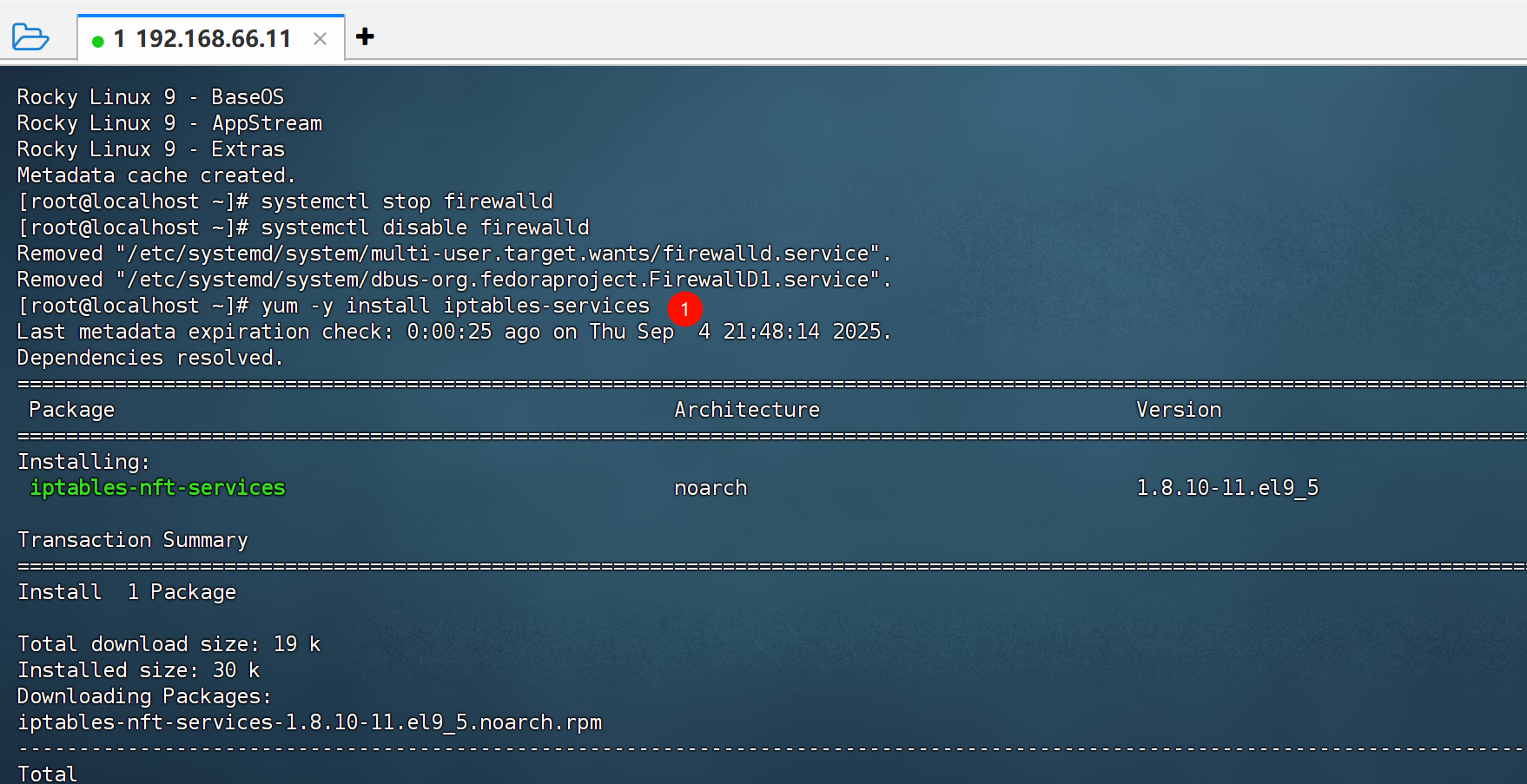Click 'yum -y install iptables-services' command
Image resolution: width=1527 pixels, height=784 pixels.
(455, 306)
